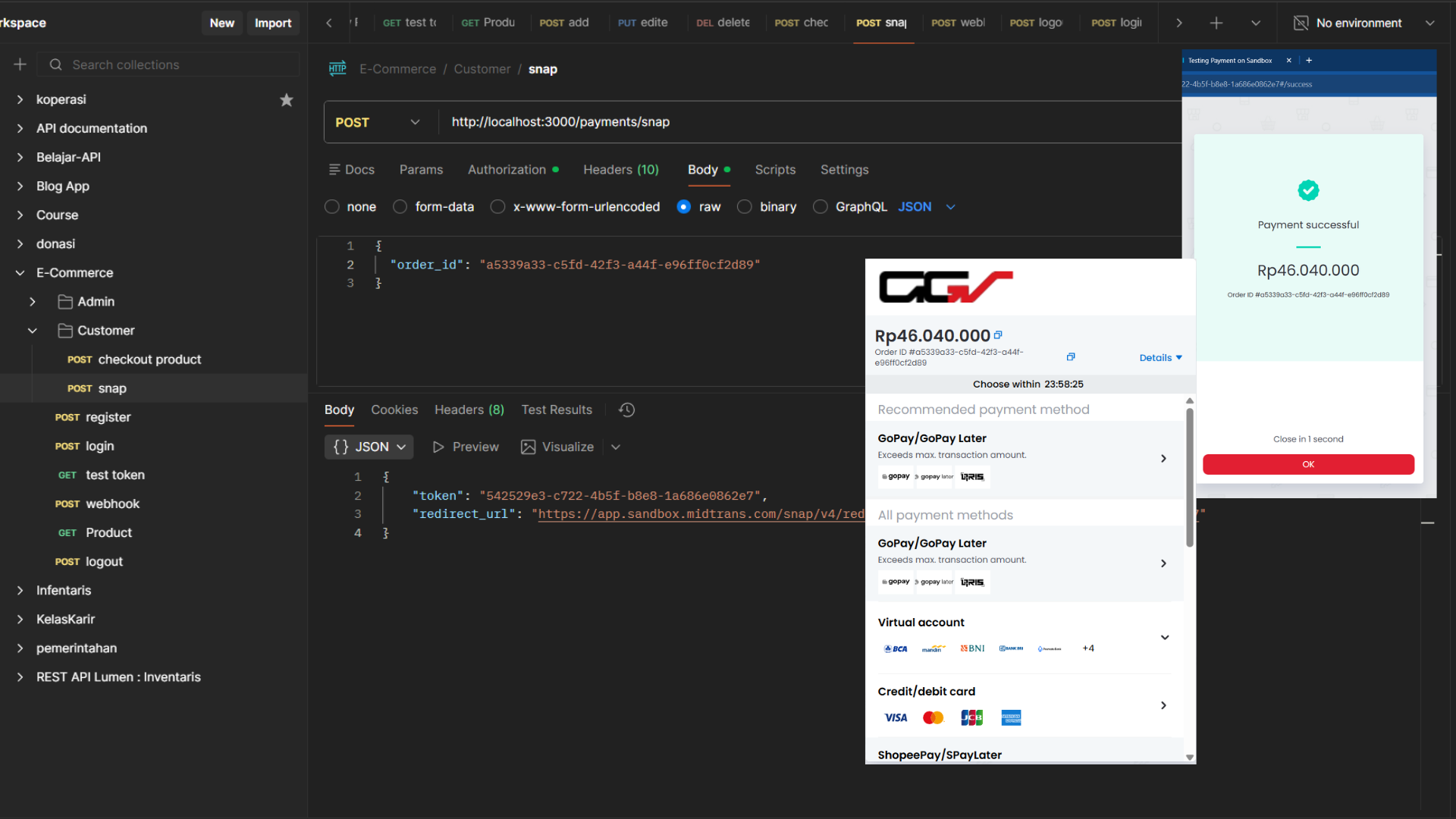Open response history clock icon
1456x819 pixels.
pyautogui.click(x=626, y=410)
